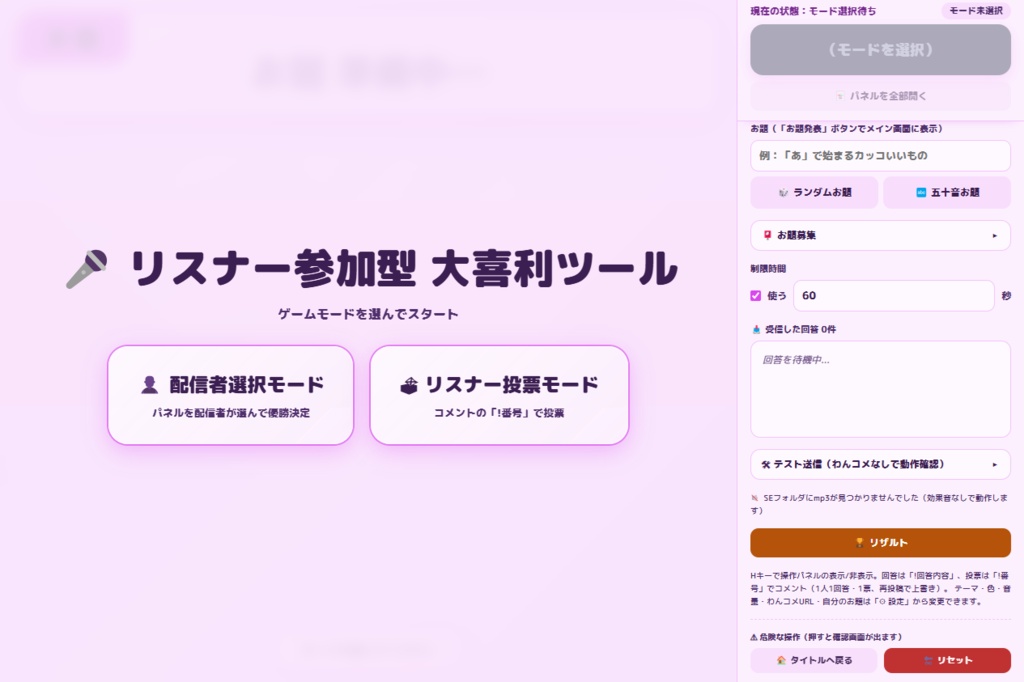Click the trophy icon on リザルト
The image size is (1024, 682).
(x=859, y=543)
